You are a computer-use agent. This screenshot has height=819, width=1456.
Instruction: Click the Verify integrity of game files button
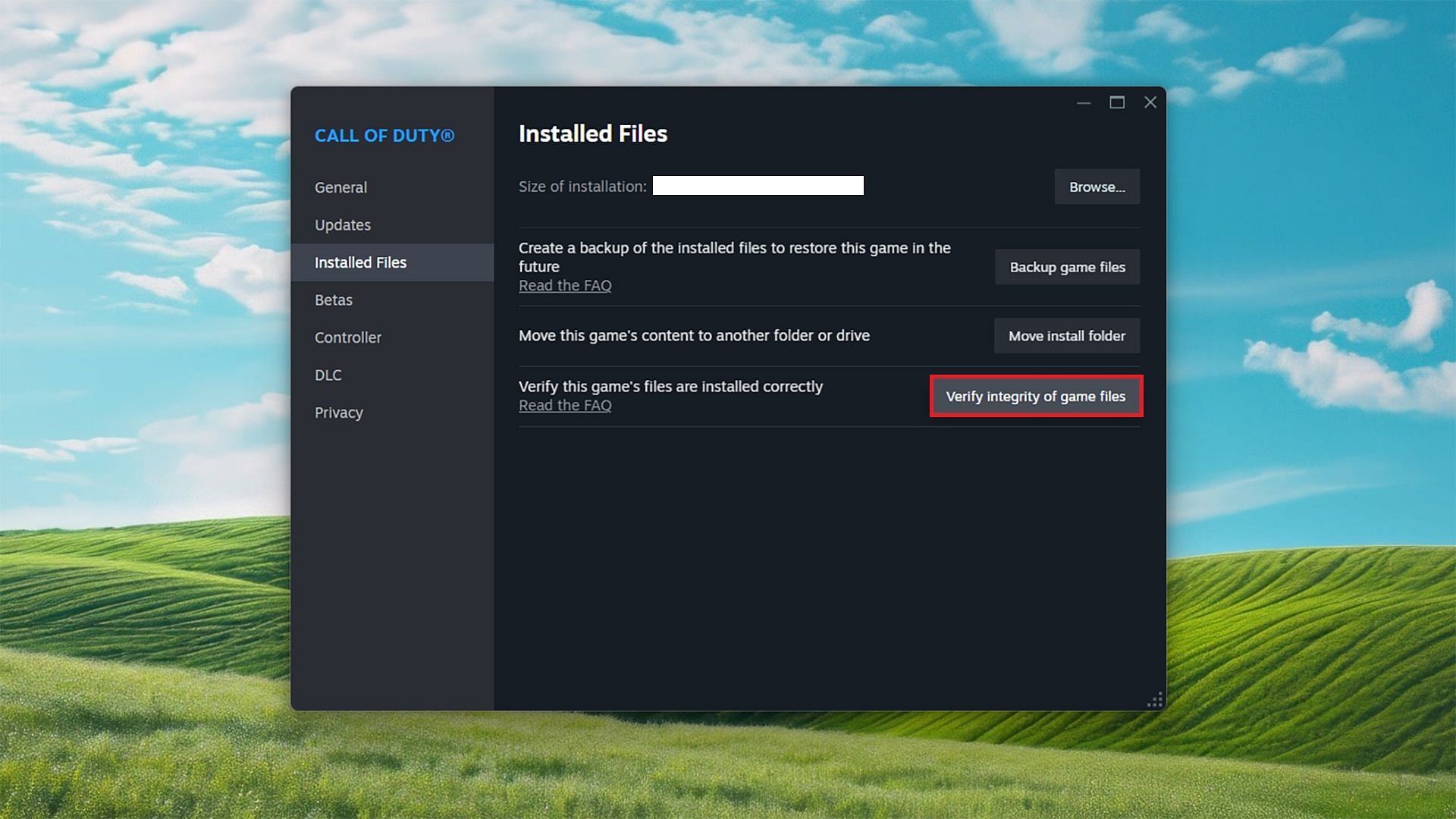pos(1035,396)
